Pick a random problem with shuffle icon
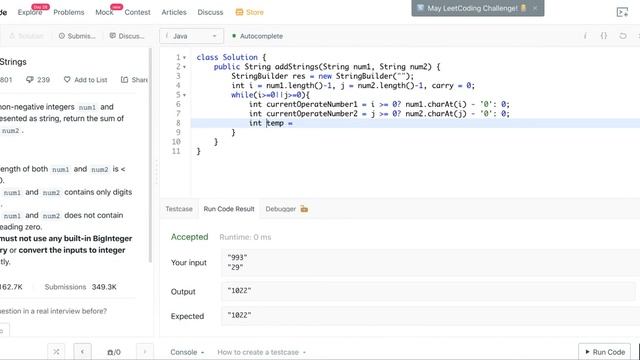 [56, 351]
